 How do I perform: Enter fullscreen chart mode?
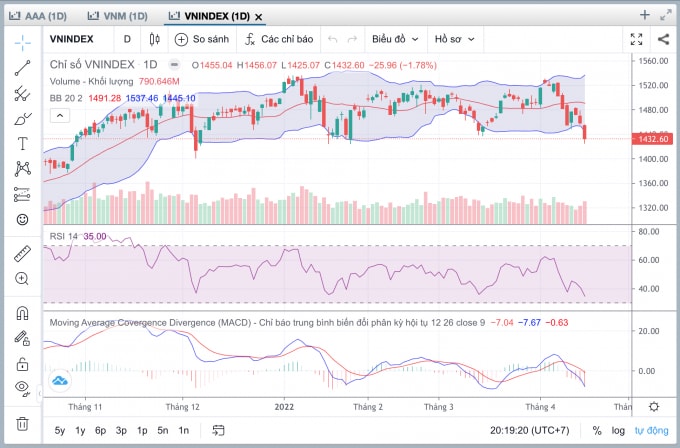coord(636,39)
